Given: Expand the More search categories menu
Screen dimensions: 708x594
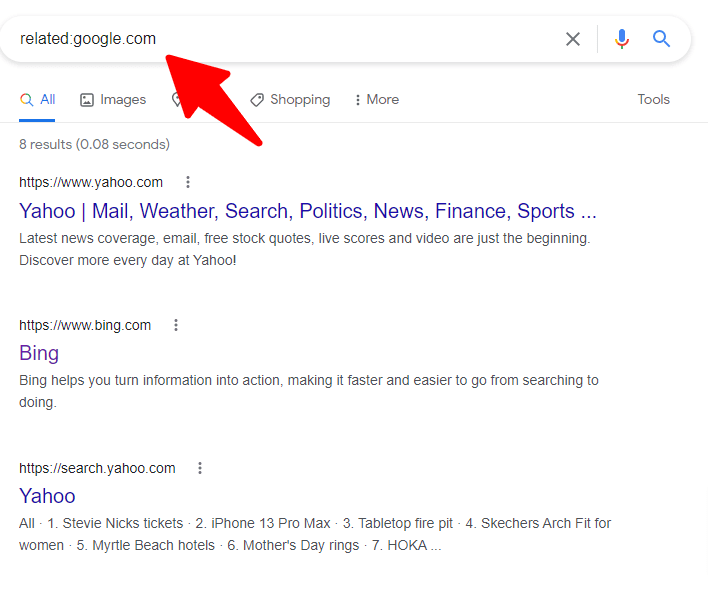Looking at the screenshot, I should click(x=377, y=100).
